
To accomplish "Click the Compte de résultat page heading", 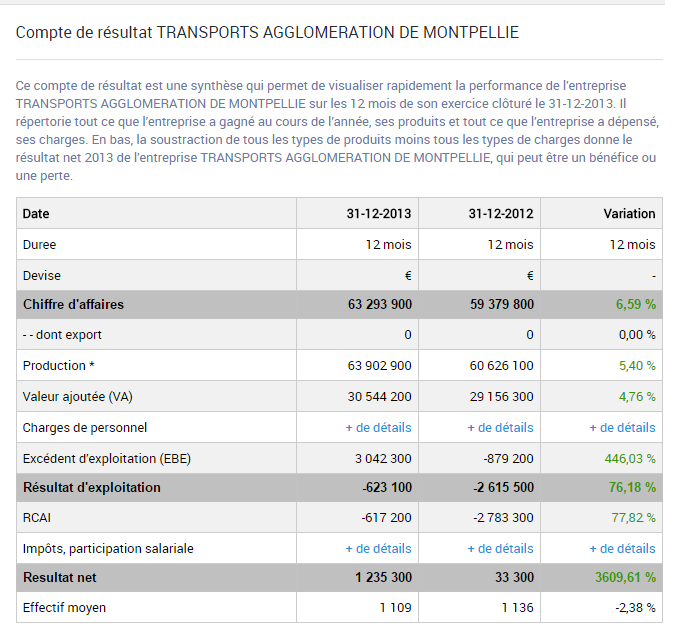I will point(267,33).
